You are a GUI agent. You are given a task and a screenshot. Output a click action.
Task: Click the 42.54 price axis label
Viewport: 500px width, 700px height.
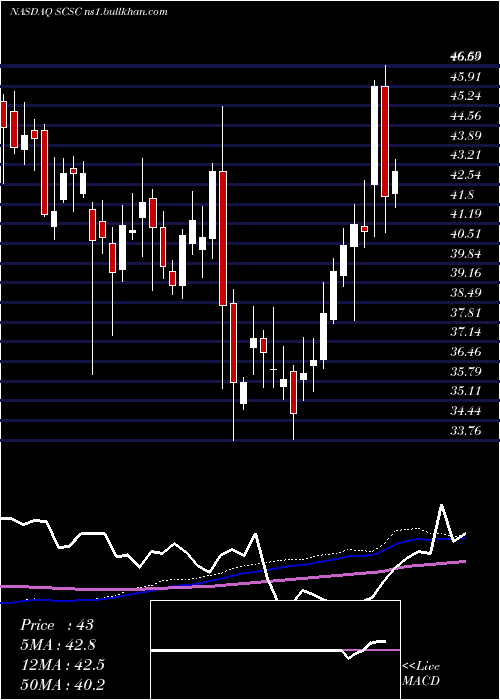tap(466, 175)
